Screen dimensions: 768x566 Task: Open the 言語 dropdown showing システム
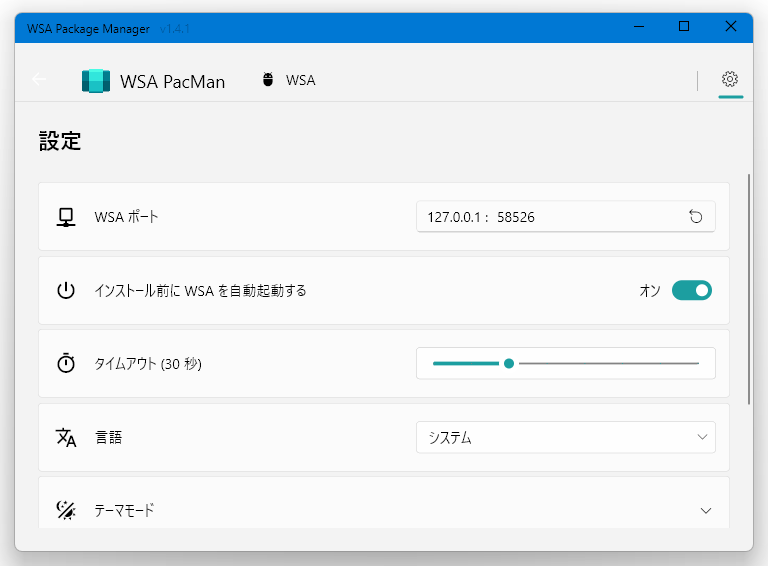click(x=566, y=437)
